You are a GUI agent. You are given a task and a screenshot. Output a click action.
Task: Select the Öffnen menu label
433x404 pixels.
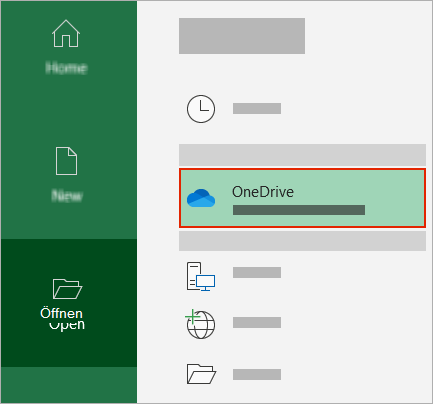pyautogui.click(x=61, y=313)
